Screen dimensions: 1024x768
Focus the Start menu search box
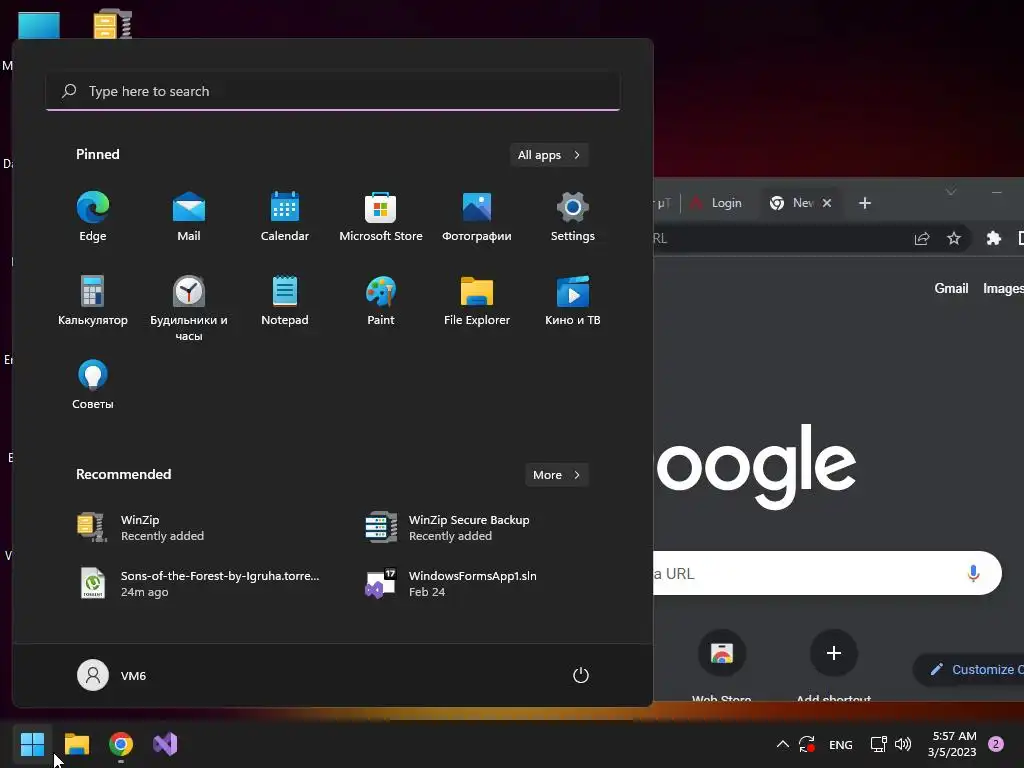pyautogui.click(x=333, y=91)
